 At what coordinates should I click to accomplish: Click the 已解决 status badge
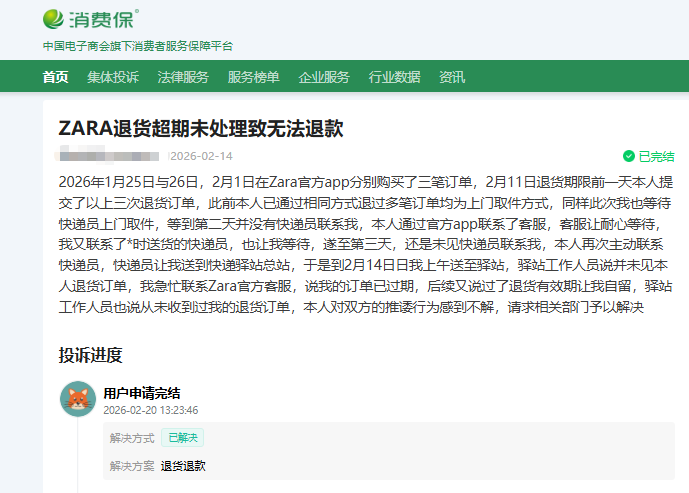pyautogui.click(x=182, y=437)
